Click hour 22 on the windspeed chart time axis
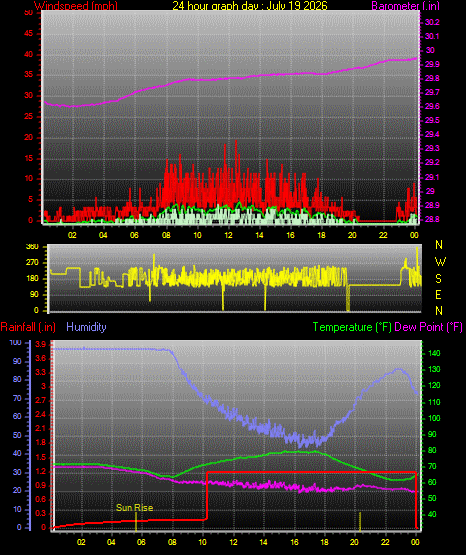Viewport: 466px width, 555px height. pyautogui.click(x=383, y=235)
